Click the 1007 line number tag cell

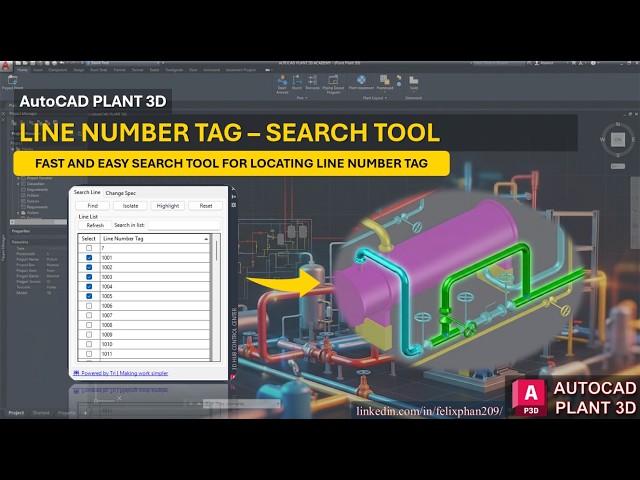[x=155, y=316]
